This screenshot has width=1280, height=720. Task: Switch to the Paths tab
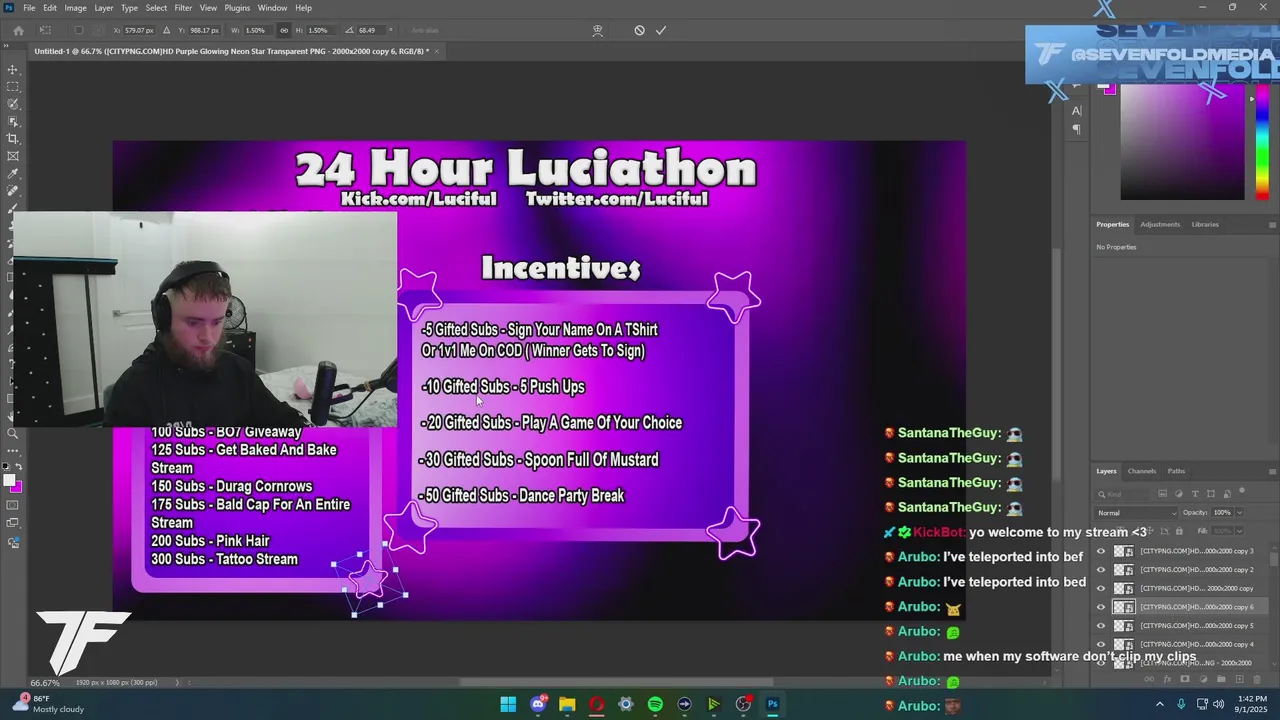click(x=1176, y=471)
